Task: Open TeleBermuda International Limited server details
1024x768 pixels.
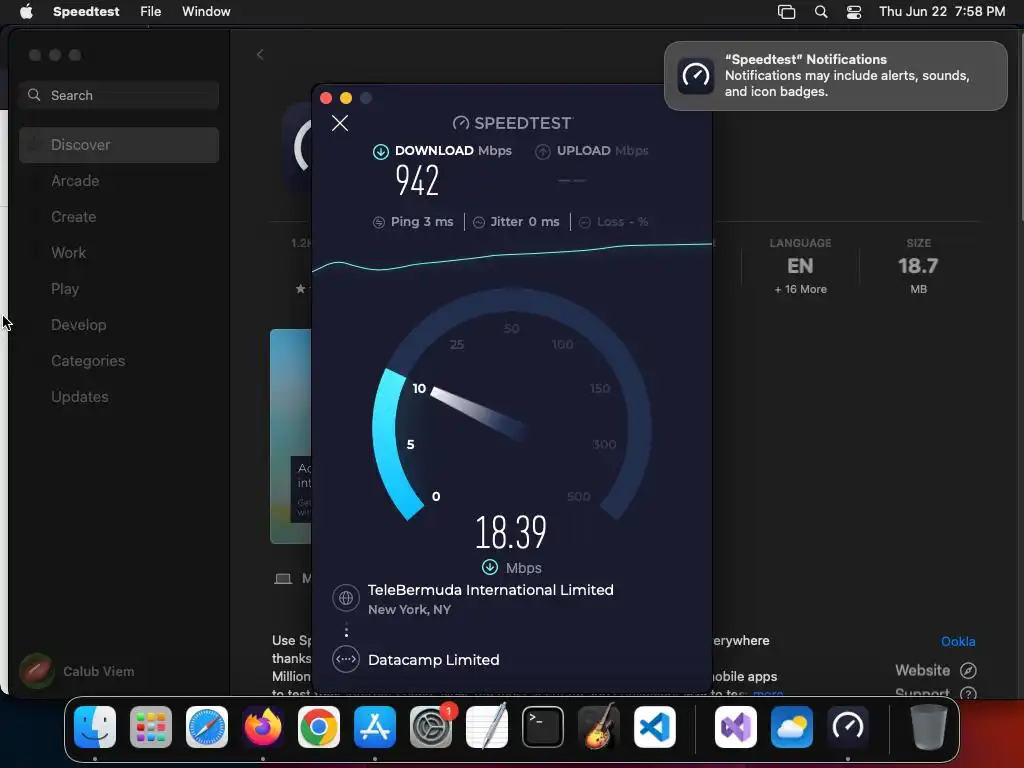Action: [x=490, y=590]
